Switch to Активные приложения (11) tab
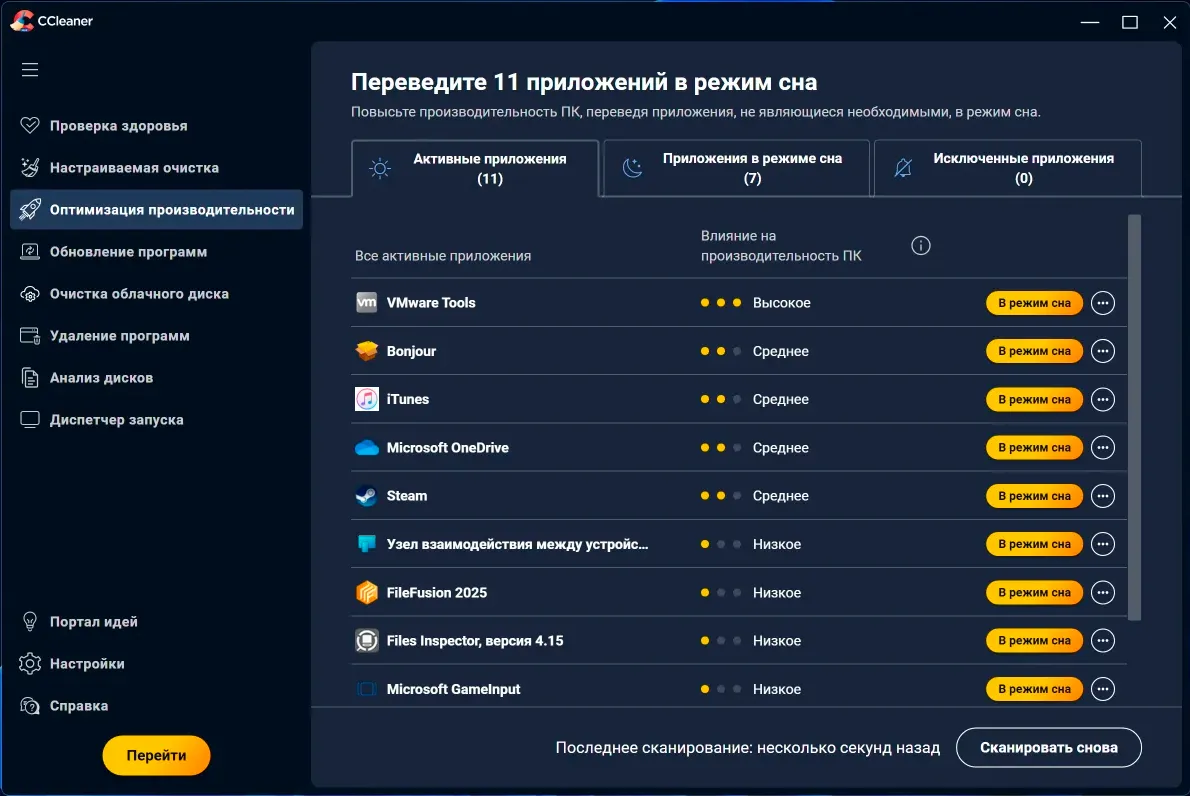 click(475, 168)
